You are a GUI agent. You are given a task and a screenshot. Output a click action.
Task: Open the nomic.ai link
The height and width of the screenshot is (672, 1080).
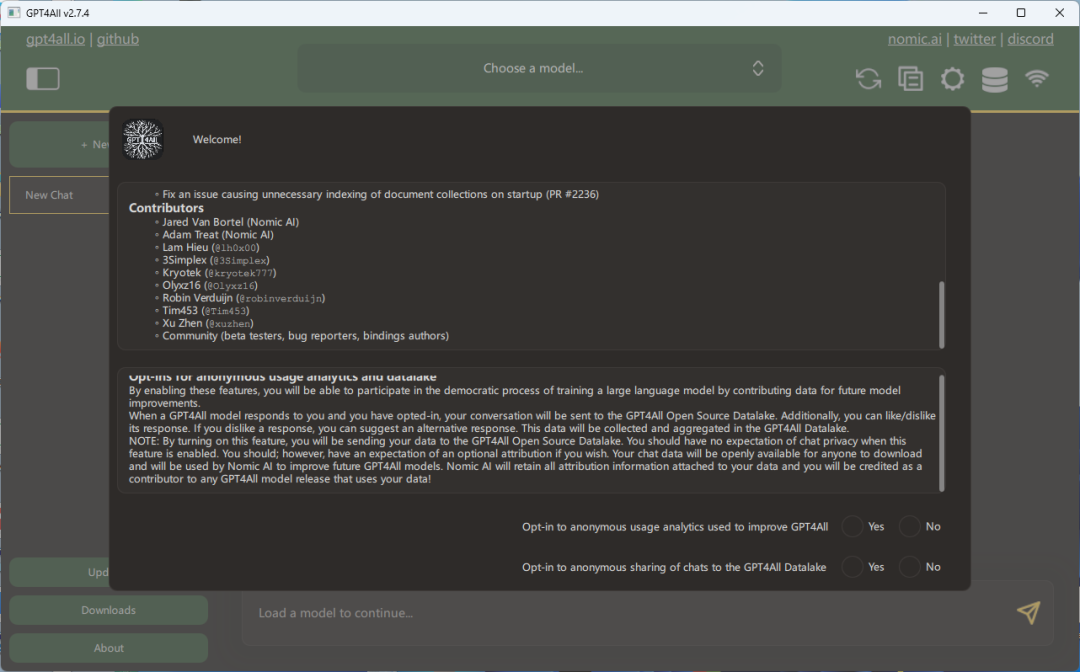coord(915,39)
